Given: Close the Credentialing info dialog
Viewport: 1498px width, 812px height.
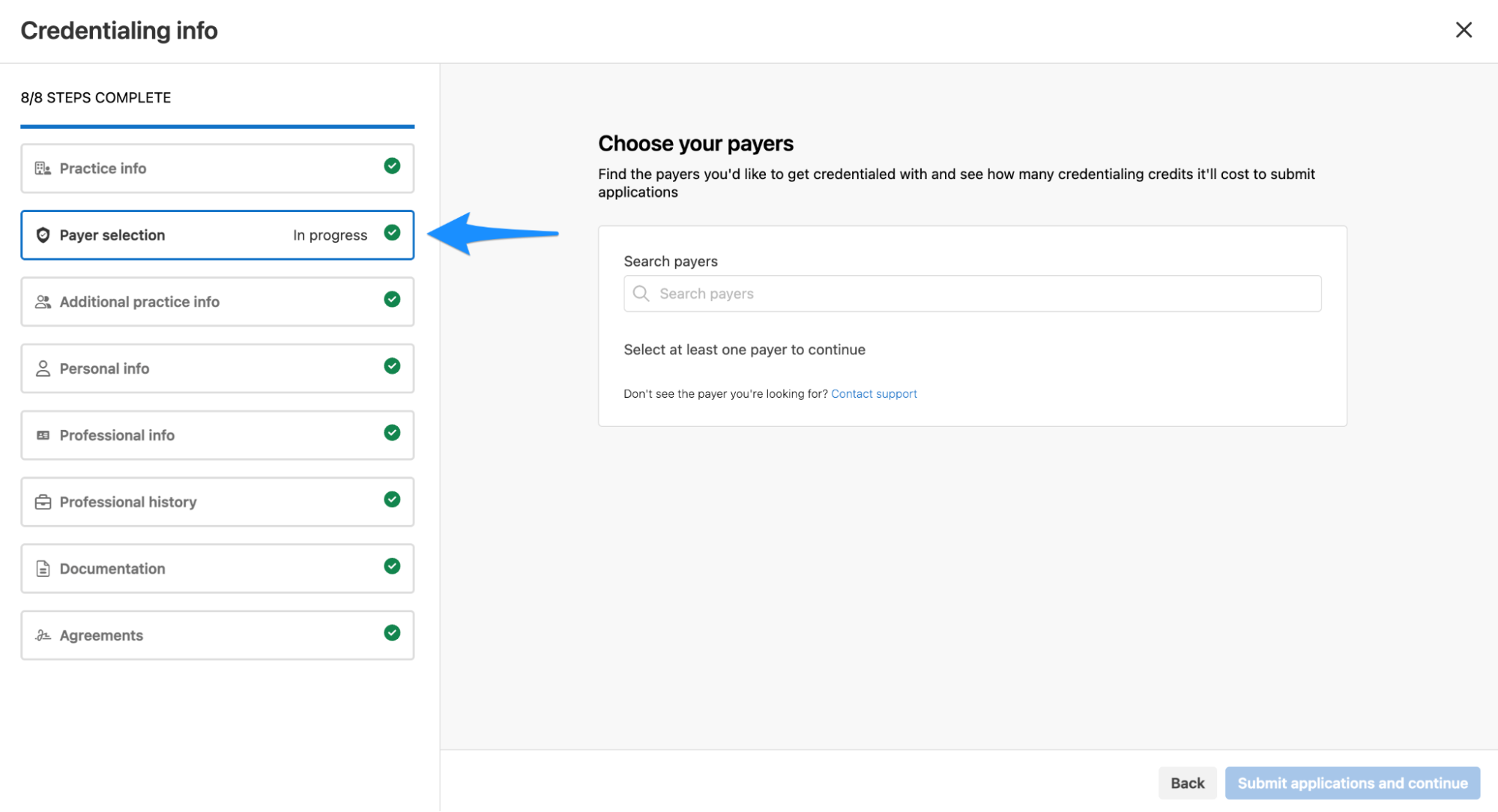Looking at the screenshot, I should tap(1463, 30).
